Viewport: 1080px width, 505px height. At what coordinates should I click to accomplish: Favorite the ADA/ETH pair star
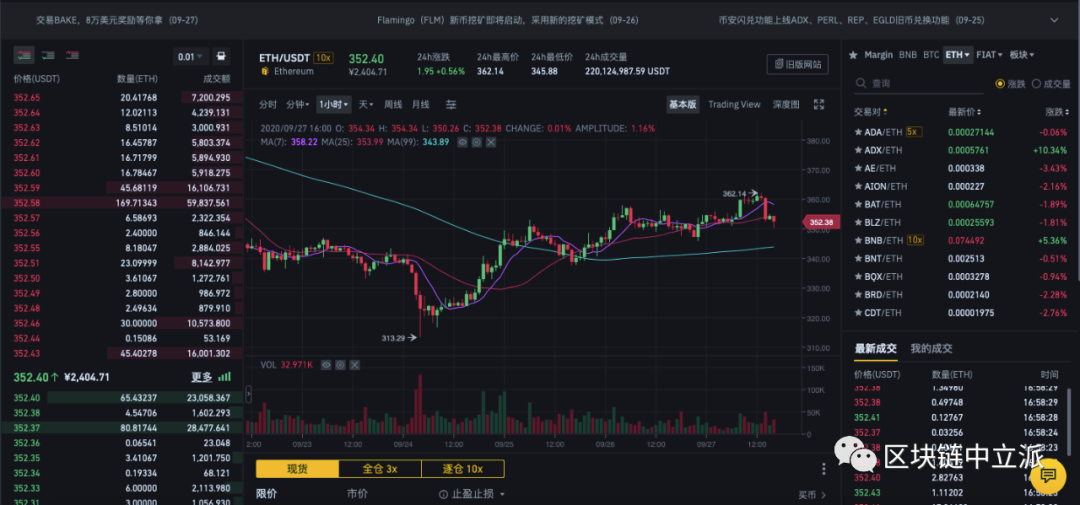858,132
